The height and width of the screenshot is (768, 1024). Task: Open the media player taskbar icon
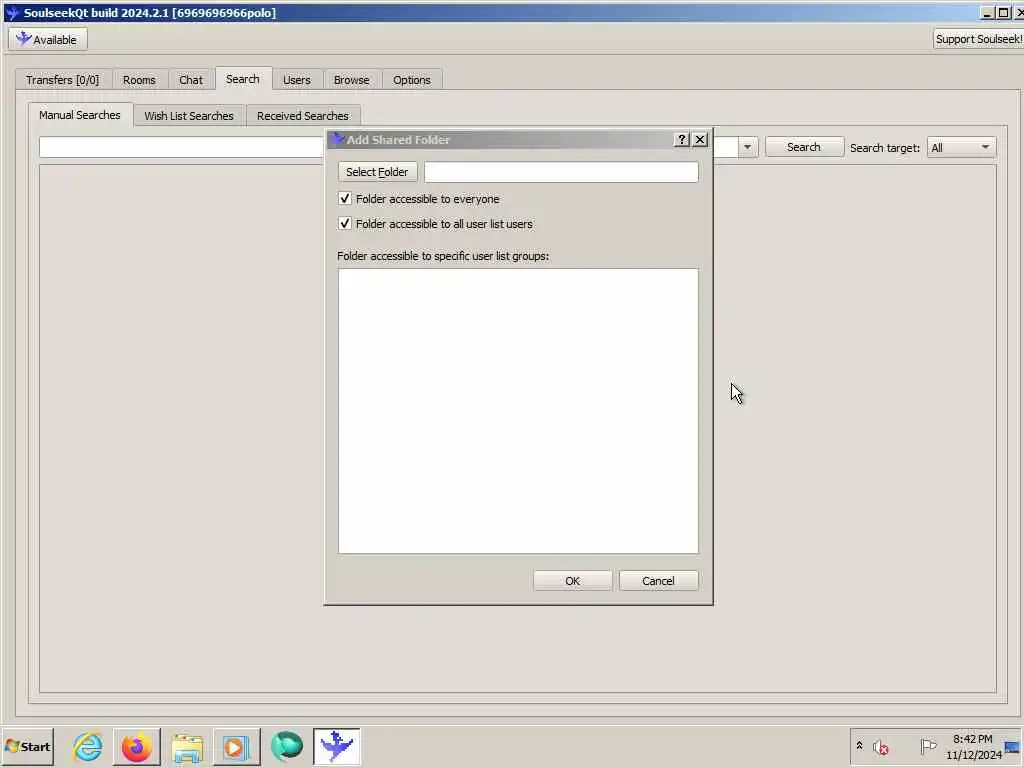[x=236, y=746]
